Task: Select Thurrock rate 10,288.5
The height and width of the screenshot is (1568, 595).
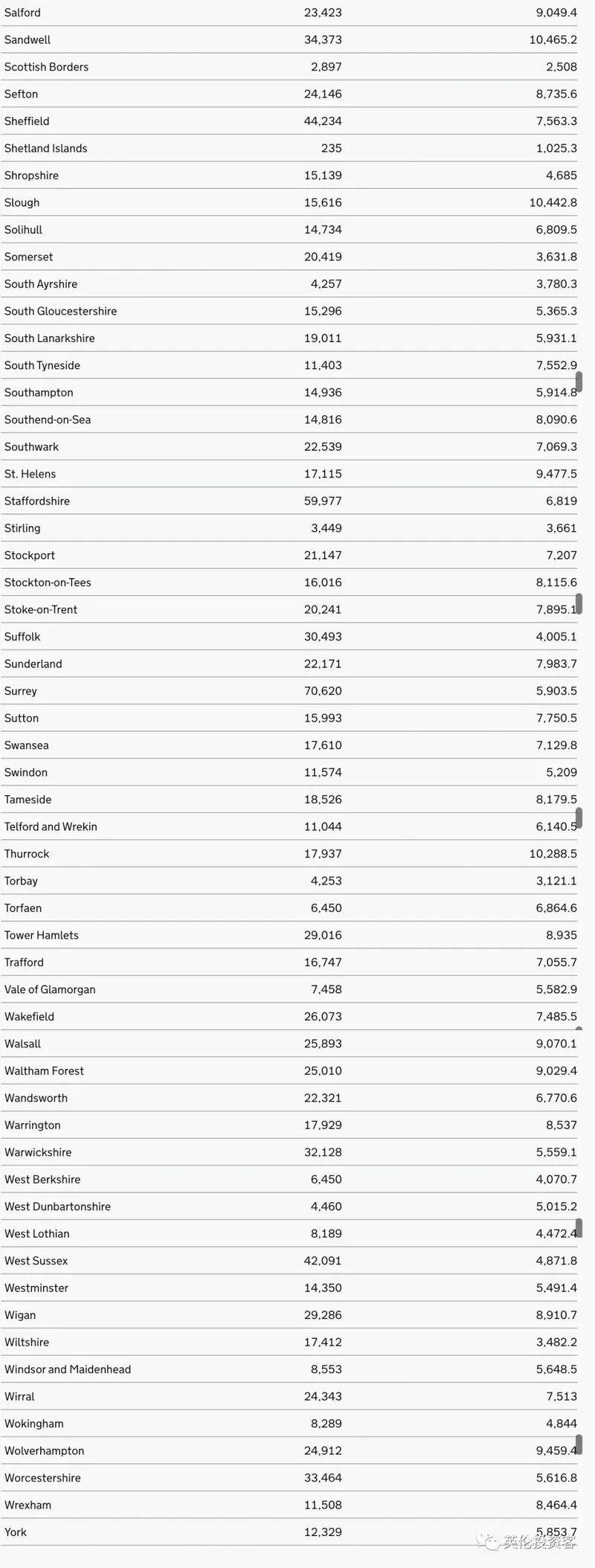Action: click(x=553, y=854)
